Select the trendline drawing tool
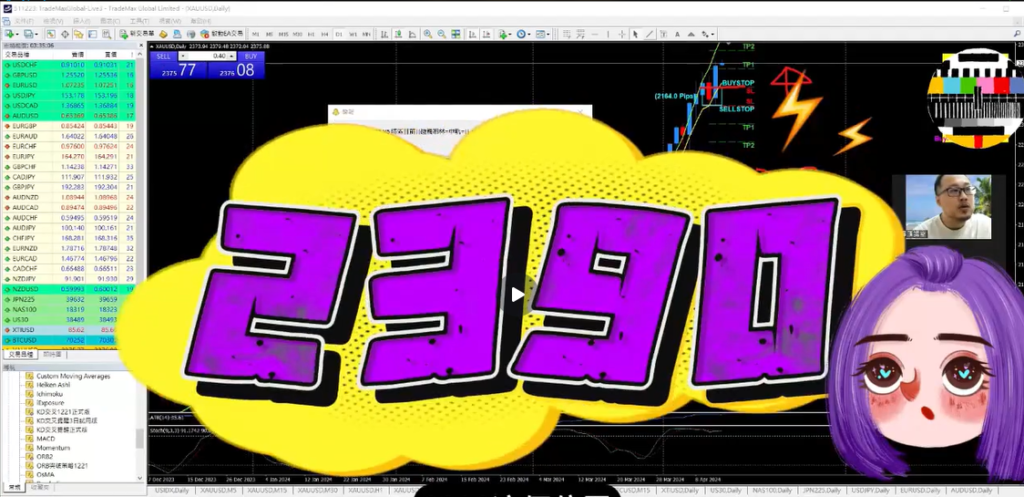 650,34
